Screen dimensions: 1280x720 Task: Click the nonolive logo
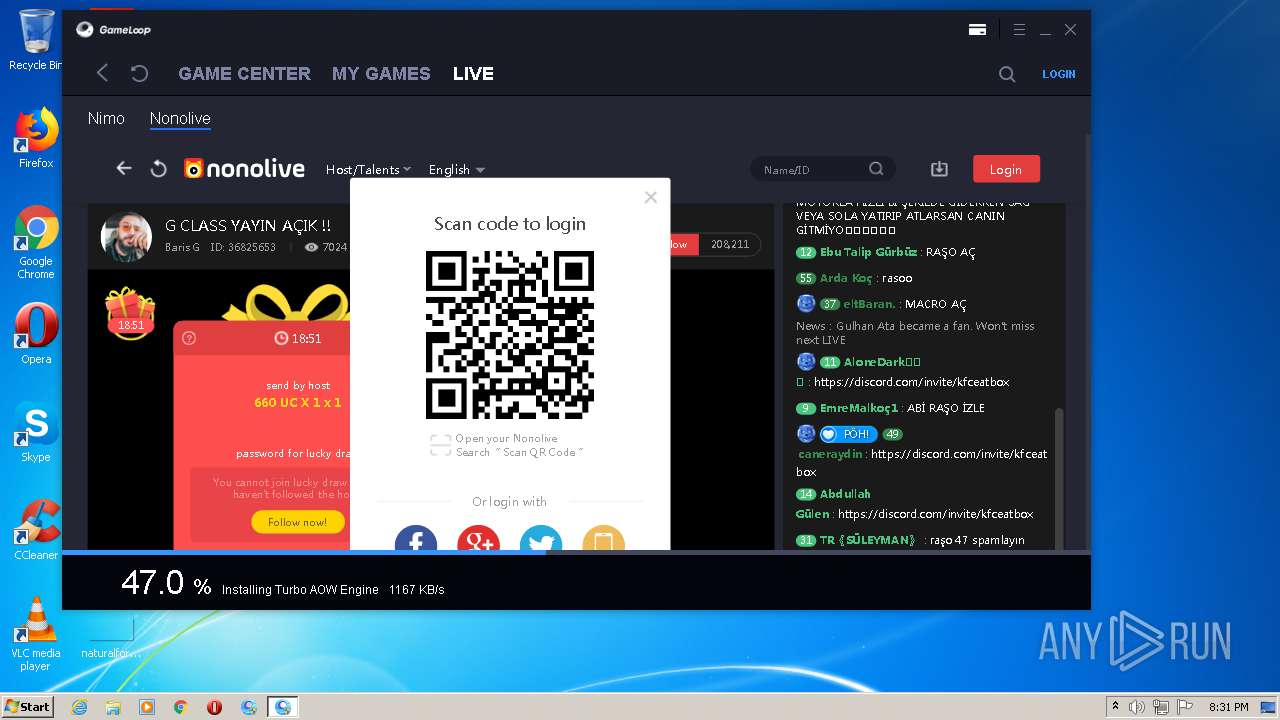244,169
